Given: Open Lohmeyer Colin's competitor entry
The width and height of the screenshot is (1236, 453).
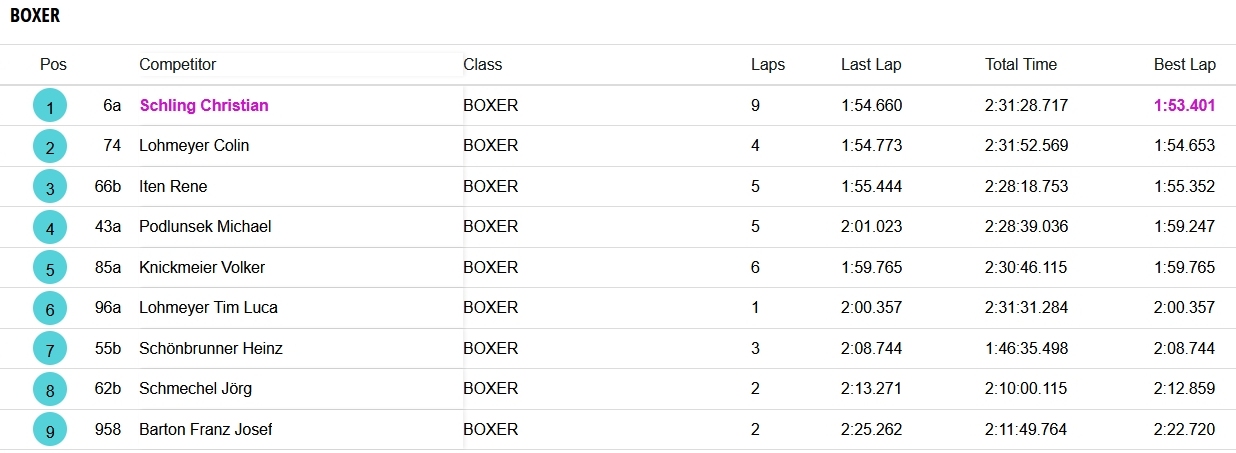Looking at the screenshot, I should click(x=194, y=145).
